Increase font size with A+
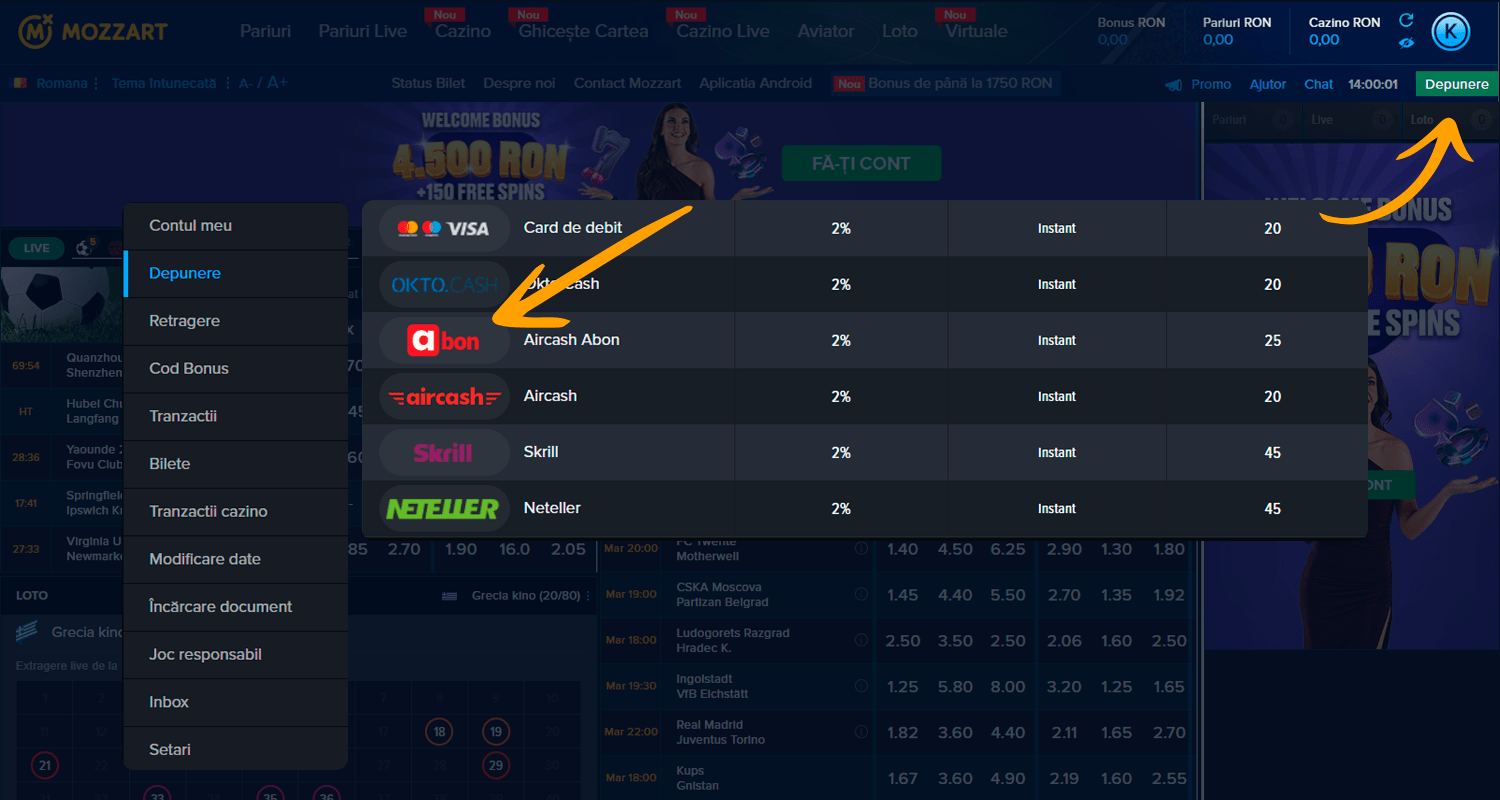 click(x=277, y=83)
